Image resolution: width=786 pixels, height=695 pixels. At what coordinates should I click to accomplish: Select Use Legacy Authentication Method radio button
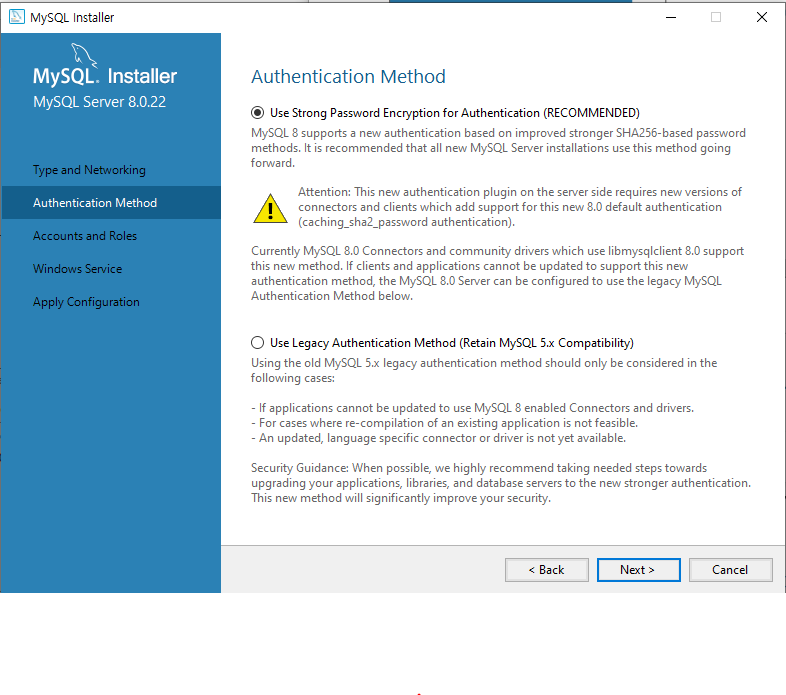[257, 342]
